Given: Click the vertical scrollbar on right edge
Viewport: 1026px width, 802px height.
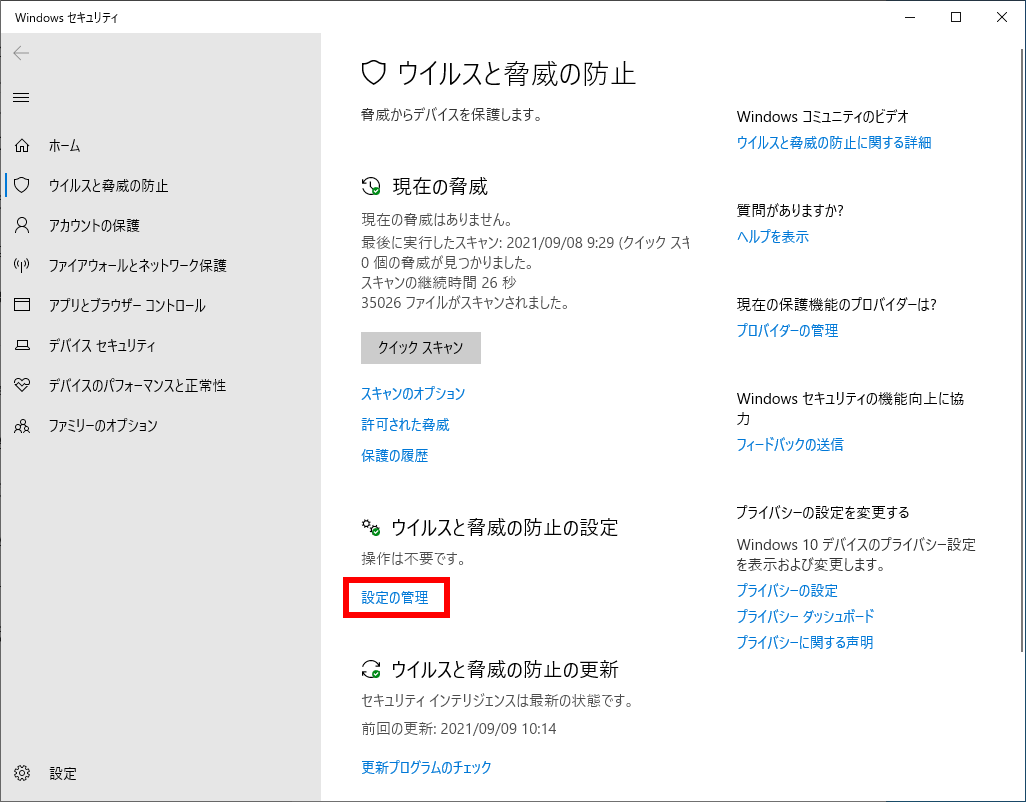Looking at the screenshot, I should tap(1021, 350).
